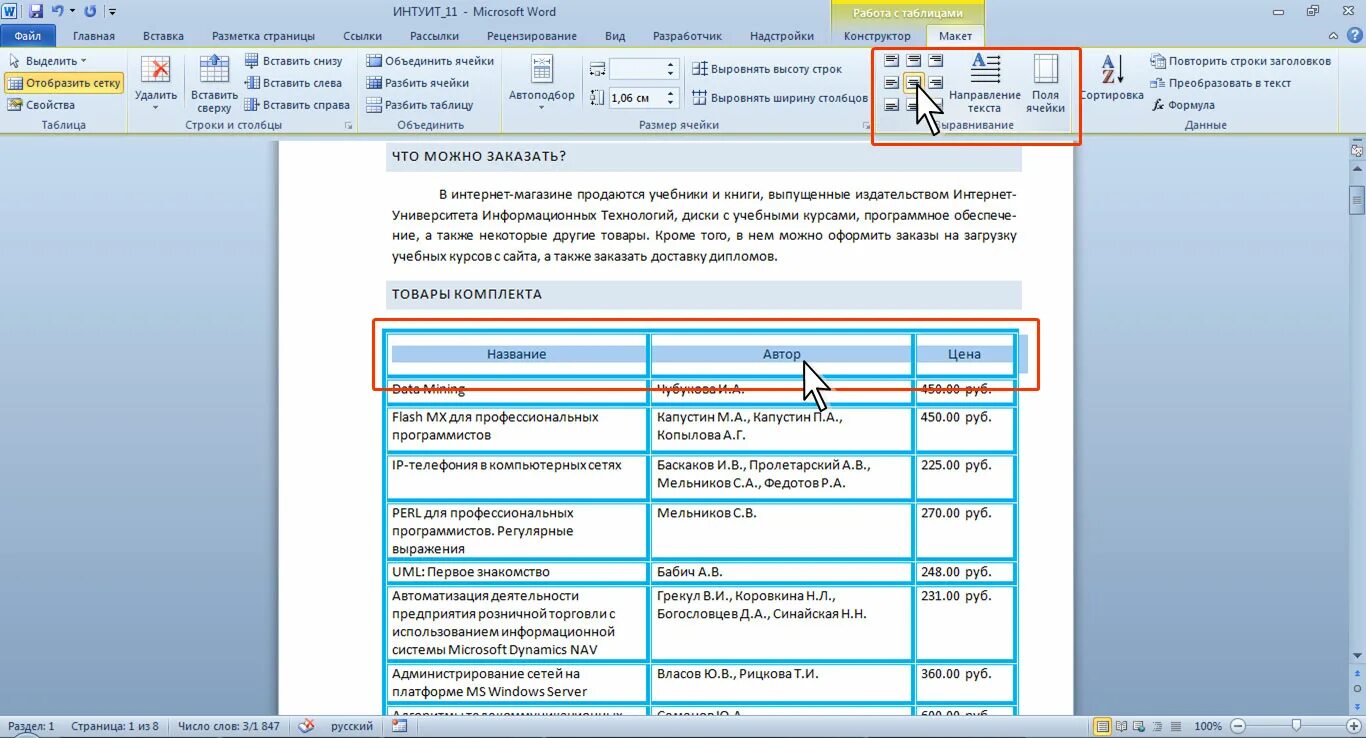Click Разбить таблицу
The width and height of the screenshot is (1366, 738).
420,105
